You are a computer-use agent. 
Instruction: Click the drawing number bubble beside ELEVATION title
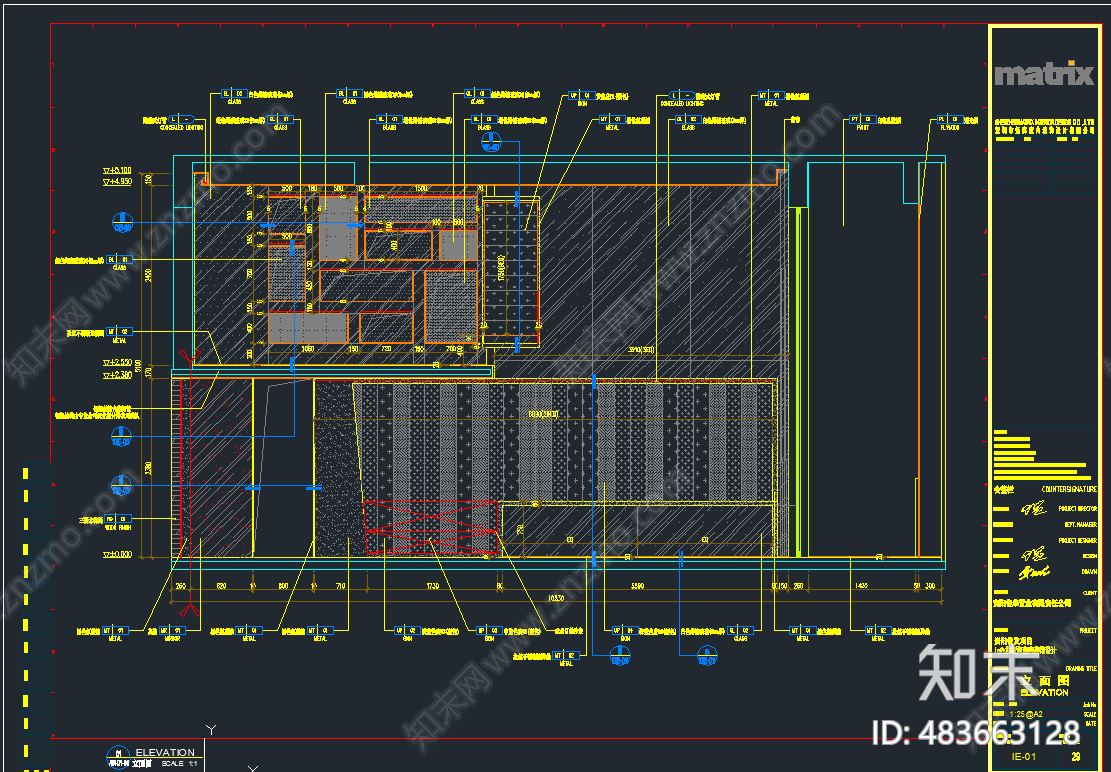coord(118,757)
